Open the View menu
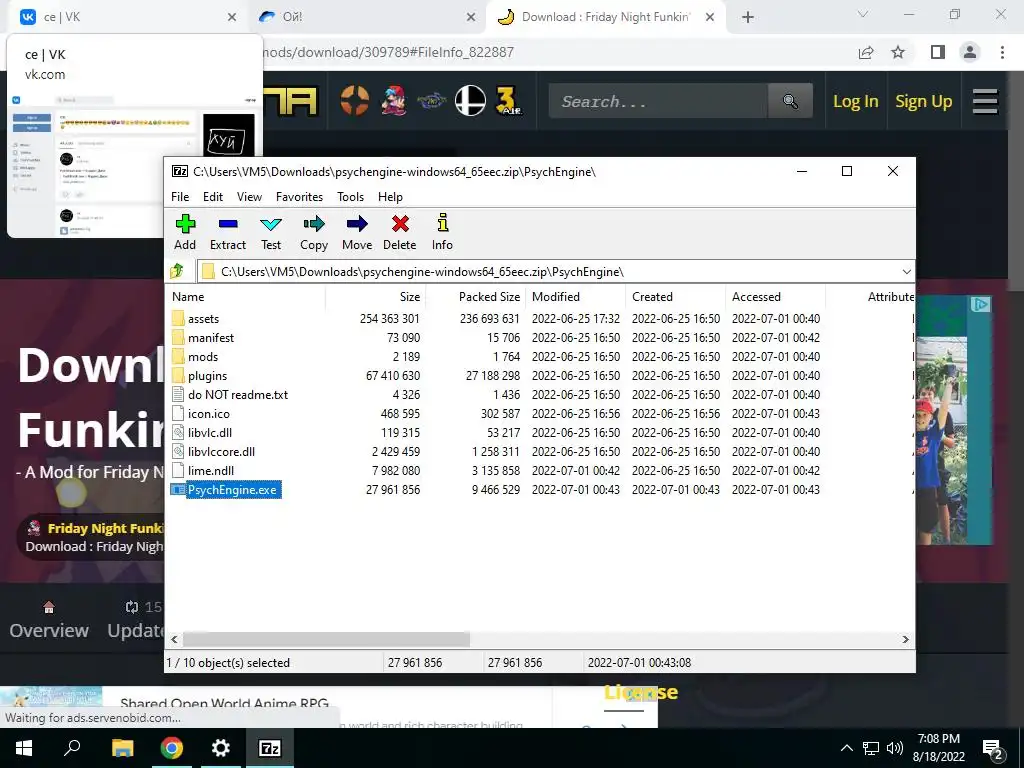This screenshot has height=768, width=1024. [249, 197]
